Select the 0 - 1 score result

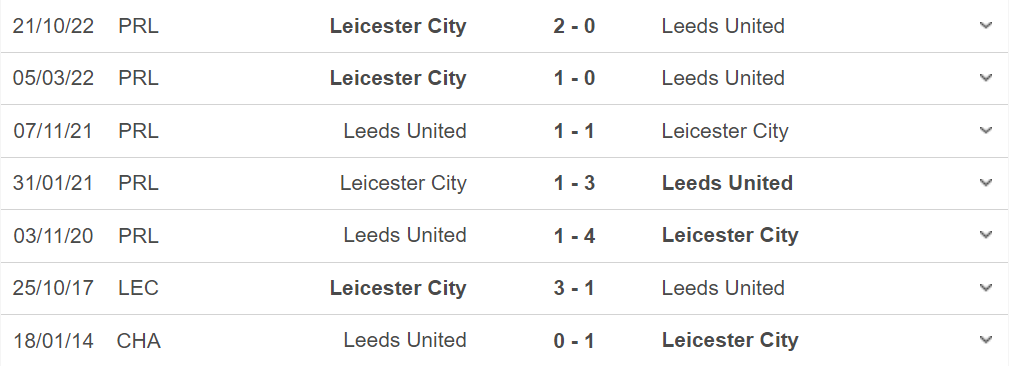[574, 340]
